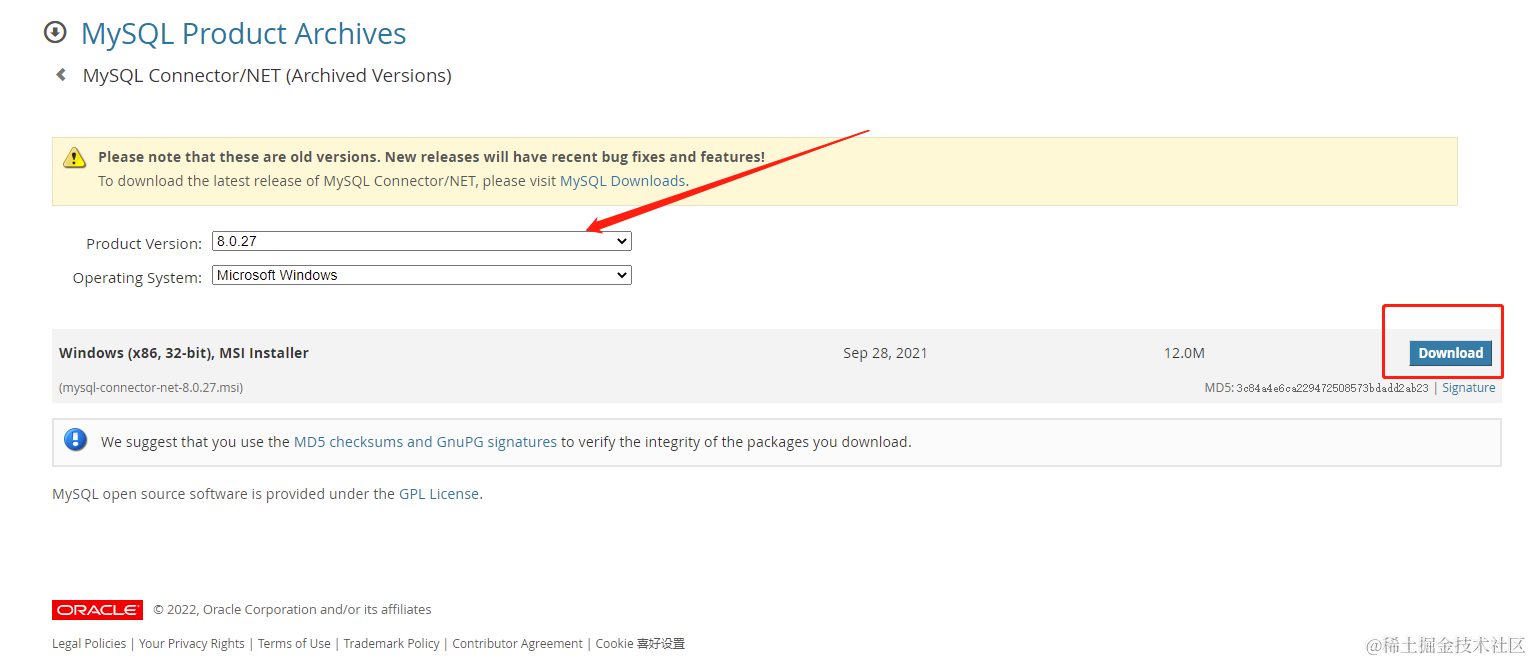Viewport: 1532px width, 662px height.
Task: Open the Product Version dropdown
Action: tap(422, 241)
